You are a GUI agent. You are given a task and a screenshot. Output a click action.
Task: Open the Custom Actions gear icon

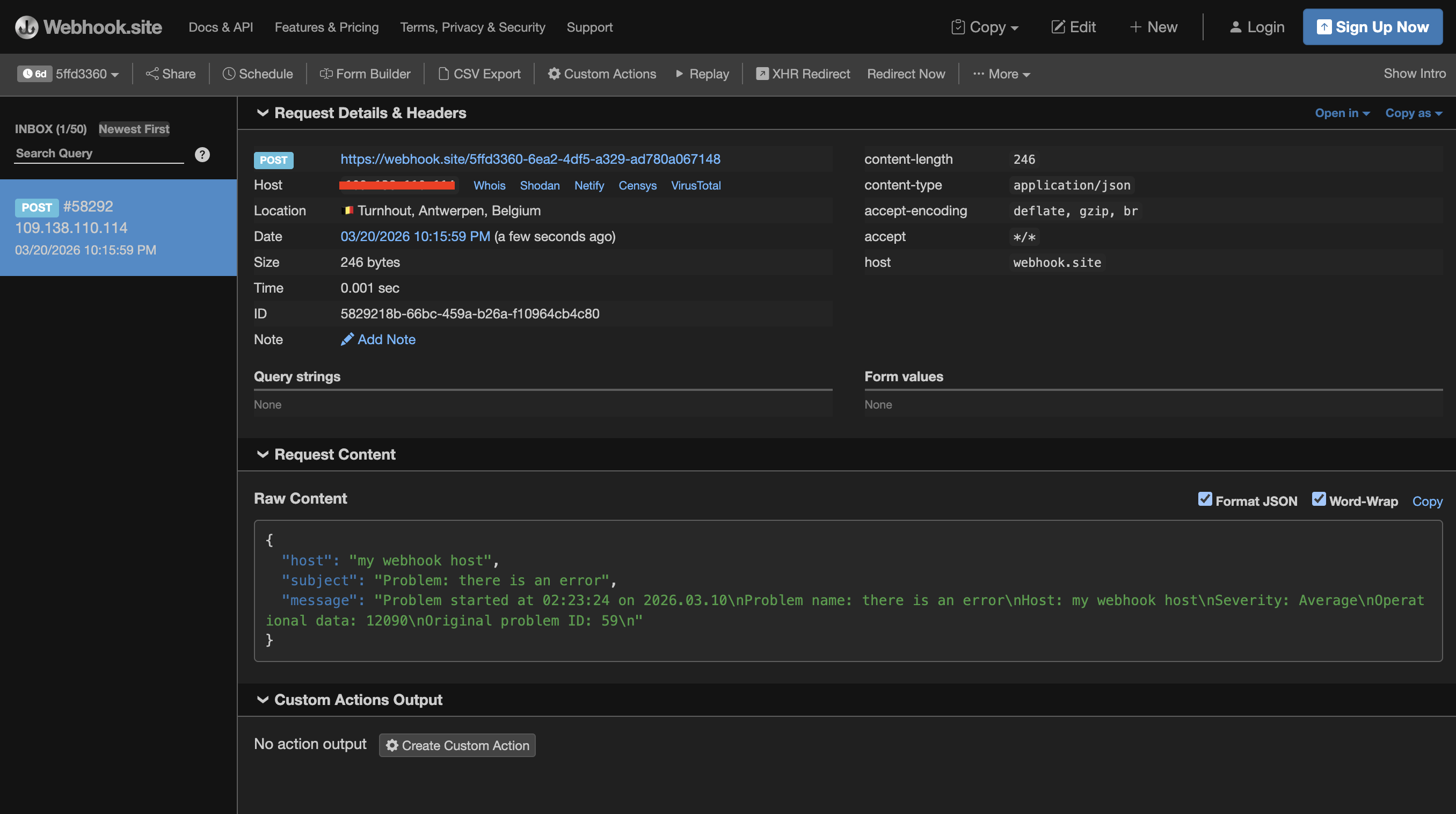pos(554,74)
